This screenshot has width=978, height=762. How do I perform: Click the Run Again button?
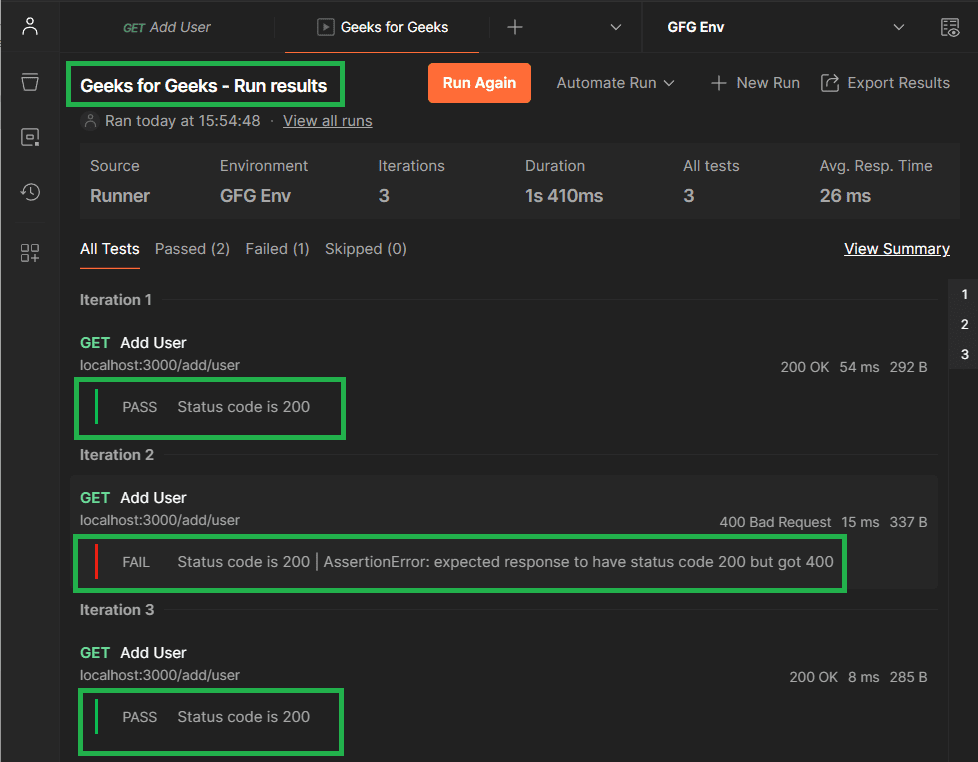(479, 83)
